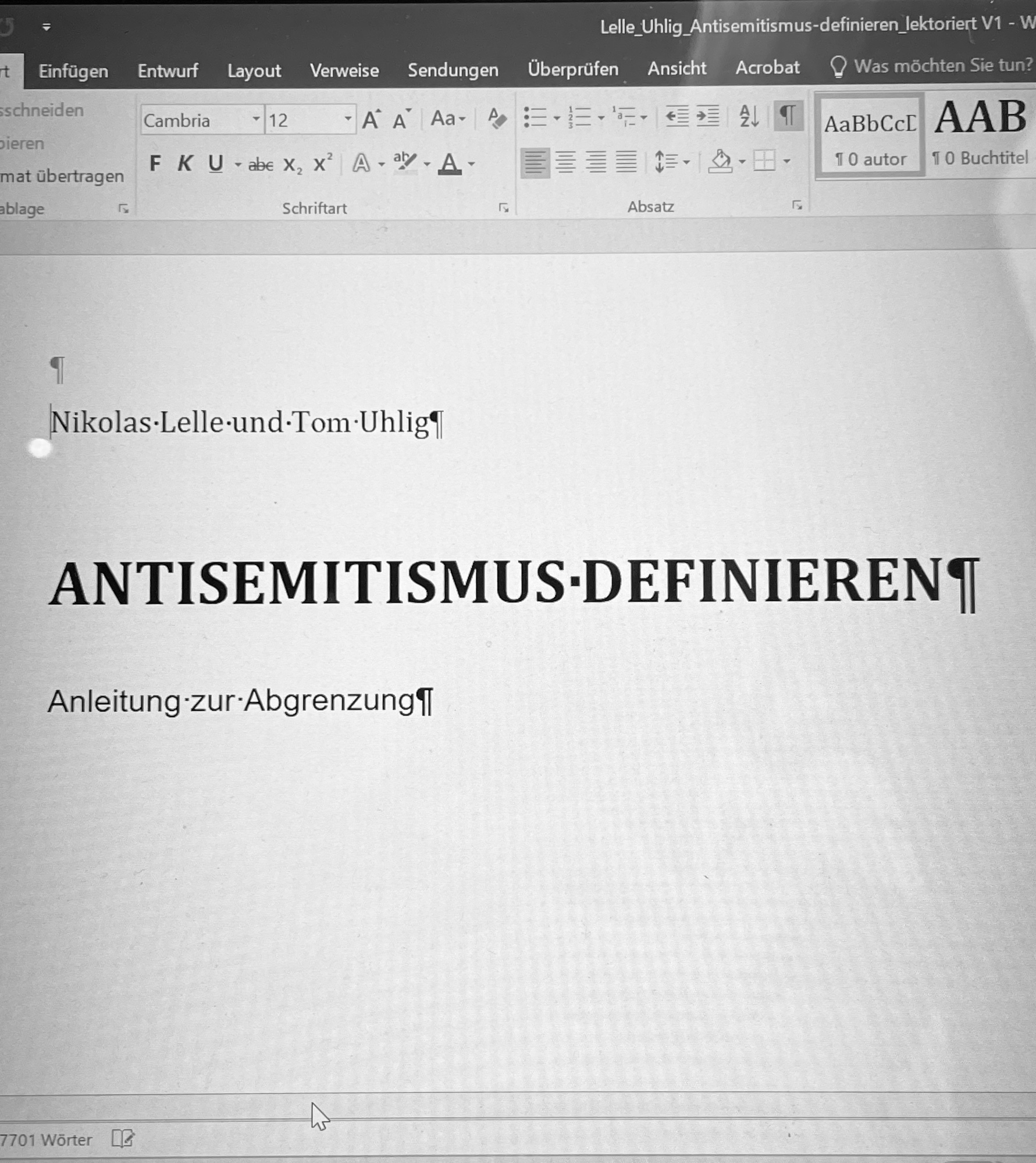Expand the line spacing options

(686, 162)
